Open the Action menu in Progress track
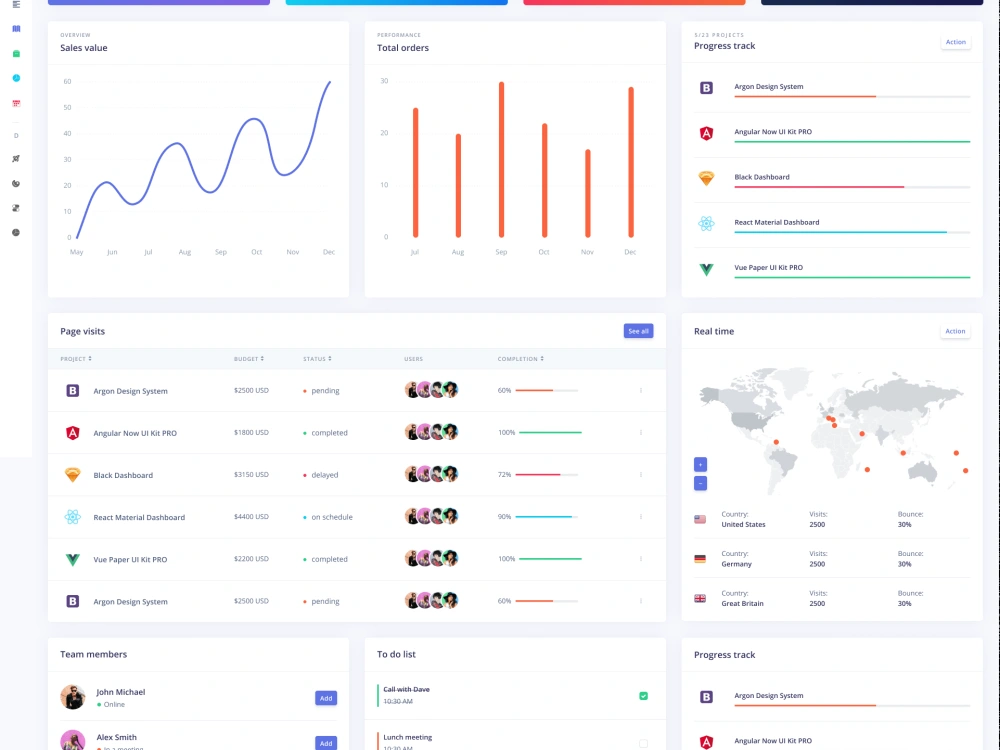 click(955, 42)
